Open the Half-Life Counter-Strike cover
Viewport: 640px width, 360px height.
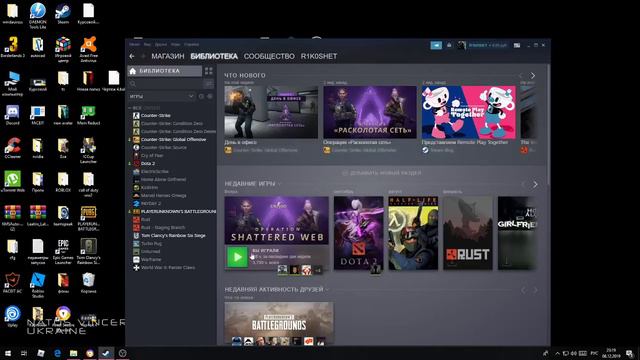tap(413, 233)
